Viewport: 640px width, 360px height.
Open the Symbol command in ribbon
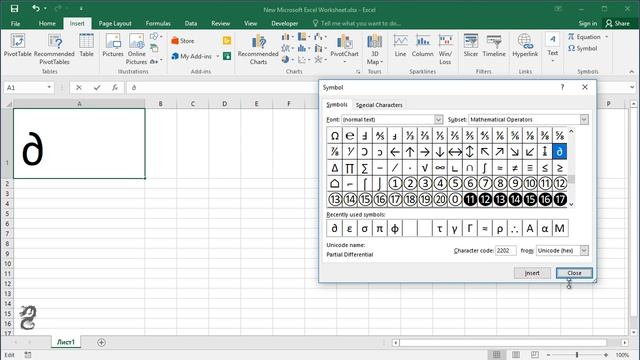[x=583, y=48]
